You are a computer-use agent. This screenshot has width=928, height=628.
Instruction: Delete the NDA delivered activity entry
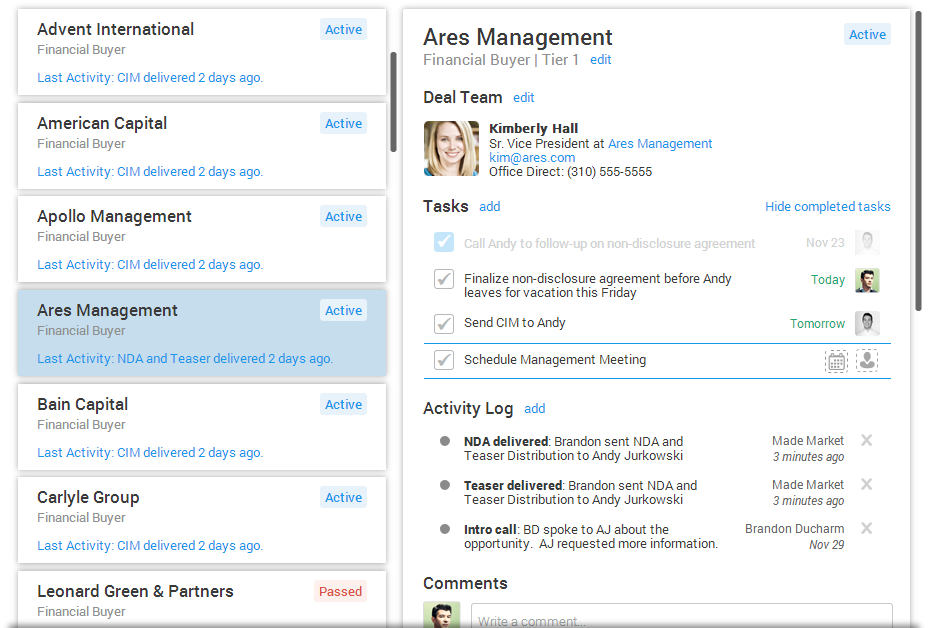click(x=867, y=441)
